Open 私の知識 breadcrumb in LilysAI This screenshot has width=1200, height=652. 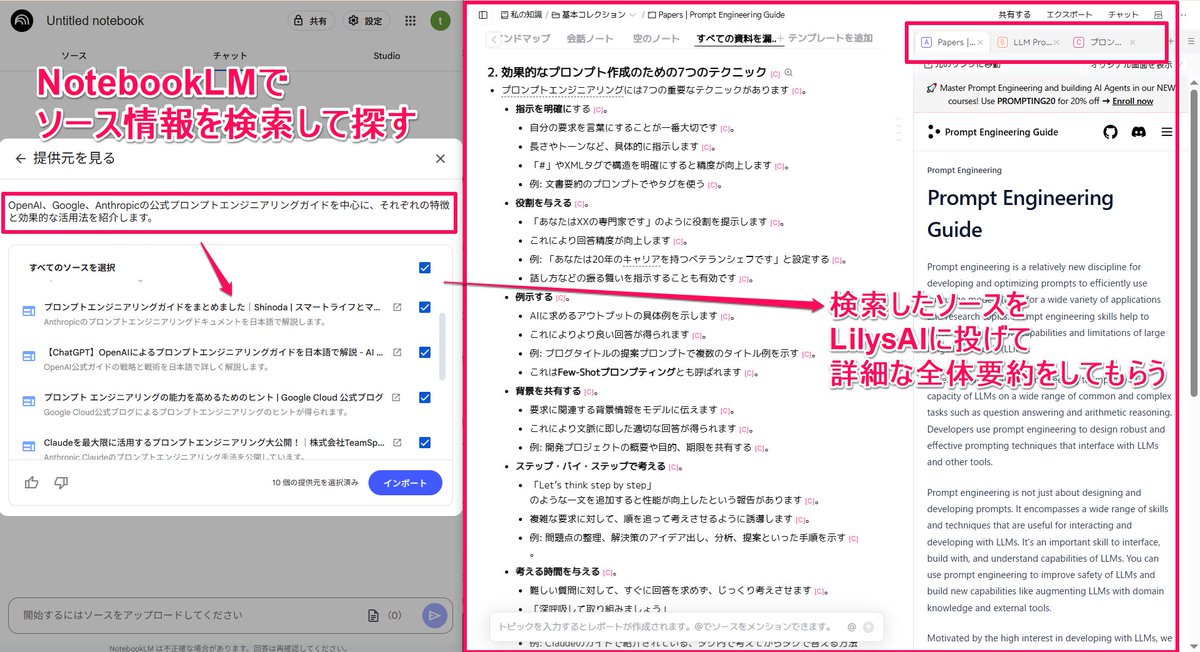click(x=520, y=15)
